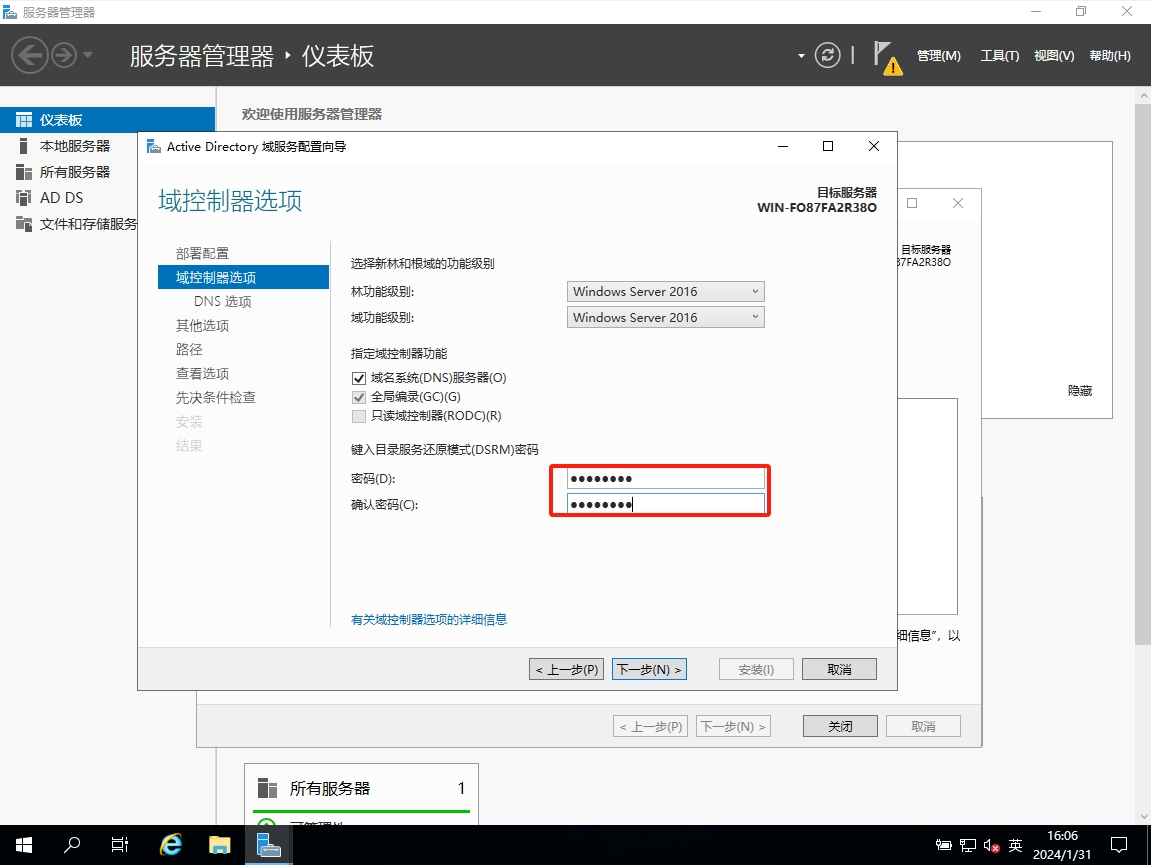The image size is (1151, 865).
Task: Click the back arrow navigation icon
Action: point(29,55)
